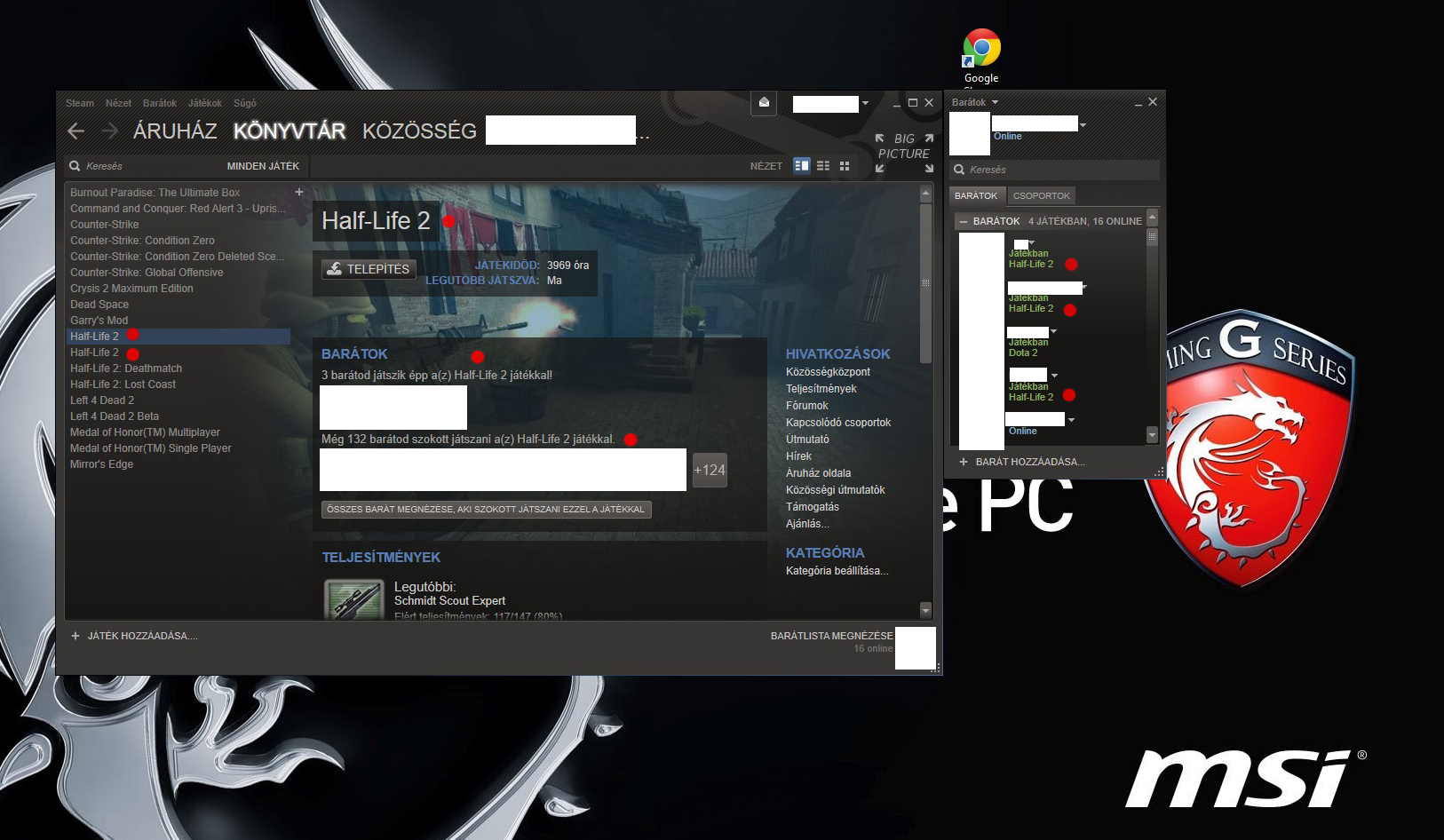Switch to compact list view icon
Image resolution: width=1444 pixels, height=840 pixels.
(x=823, y=166)
